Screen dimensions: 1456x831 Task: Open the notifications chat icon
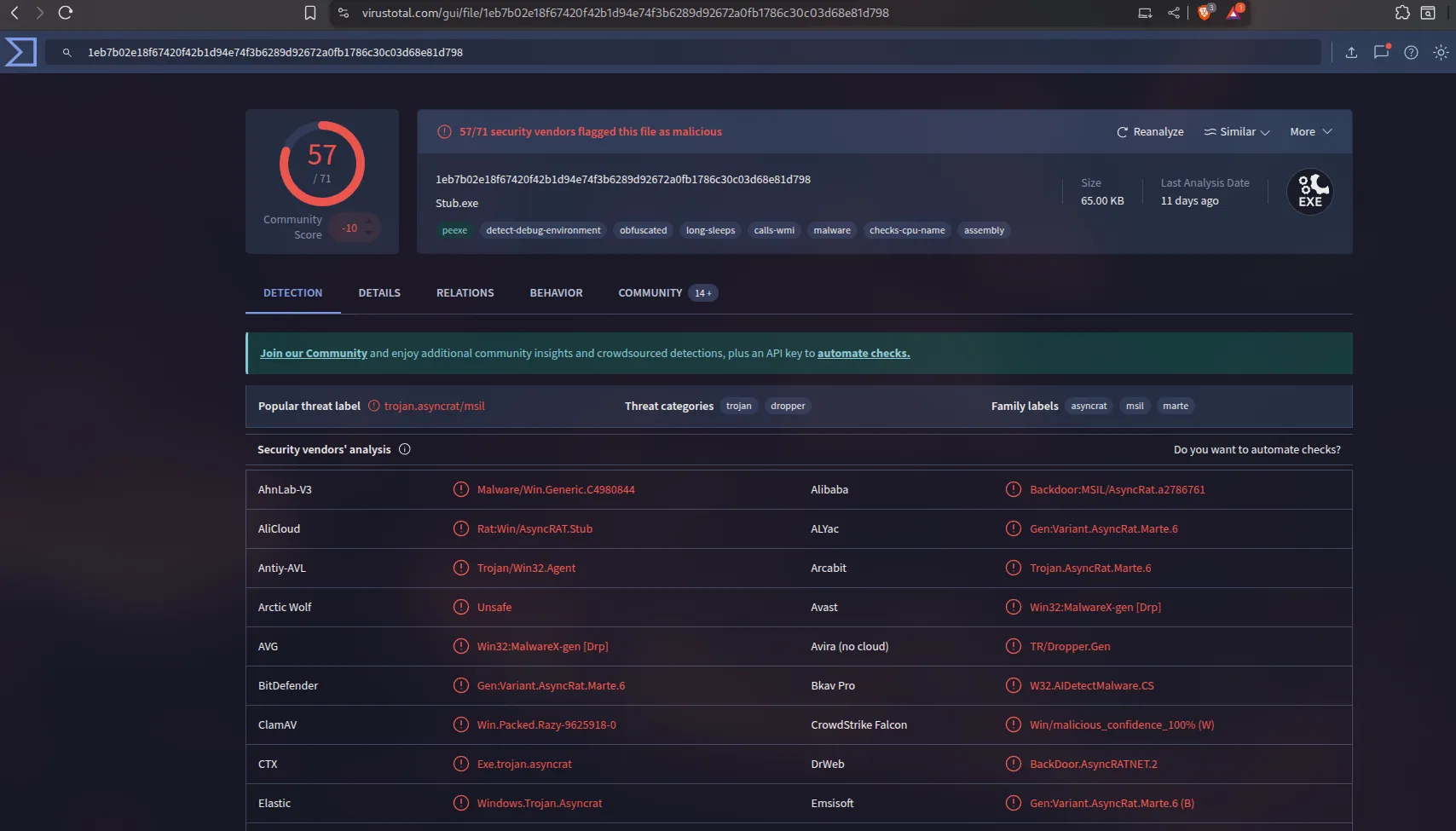1381,53
